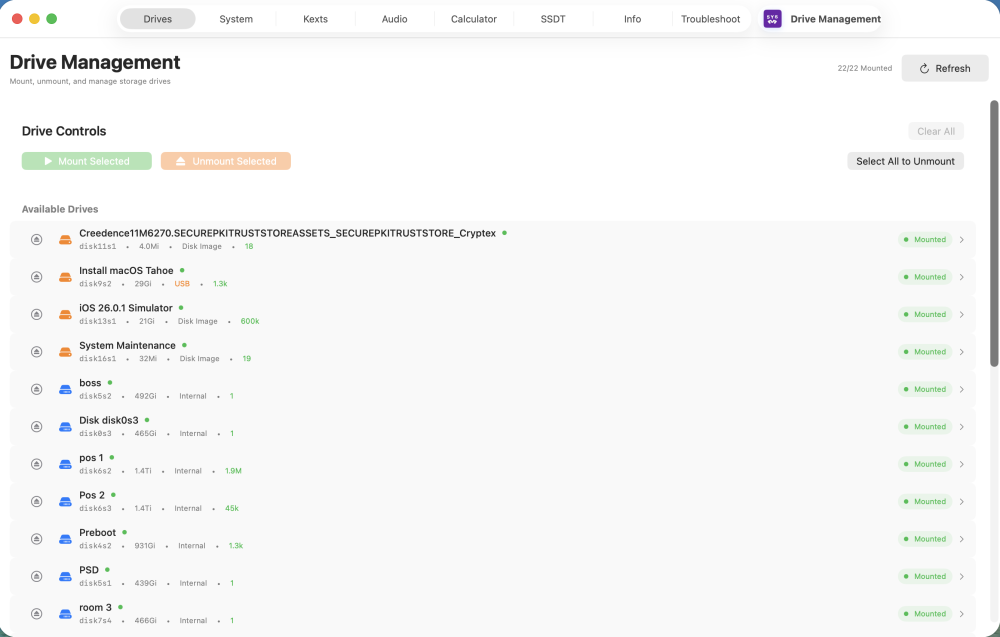Click the eject icon for Pos 2
This screenshot has height=637, width=1000.
pyautogui.click(x=36, y=502)
